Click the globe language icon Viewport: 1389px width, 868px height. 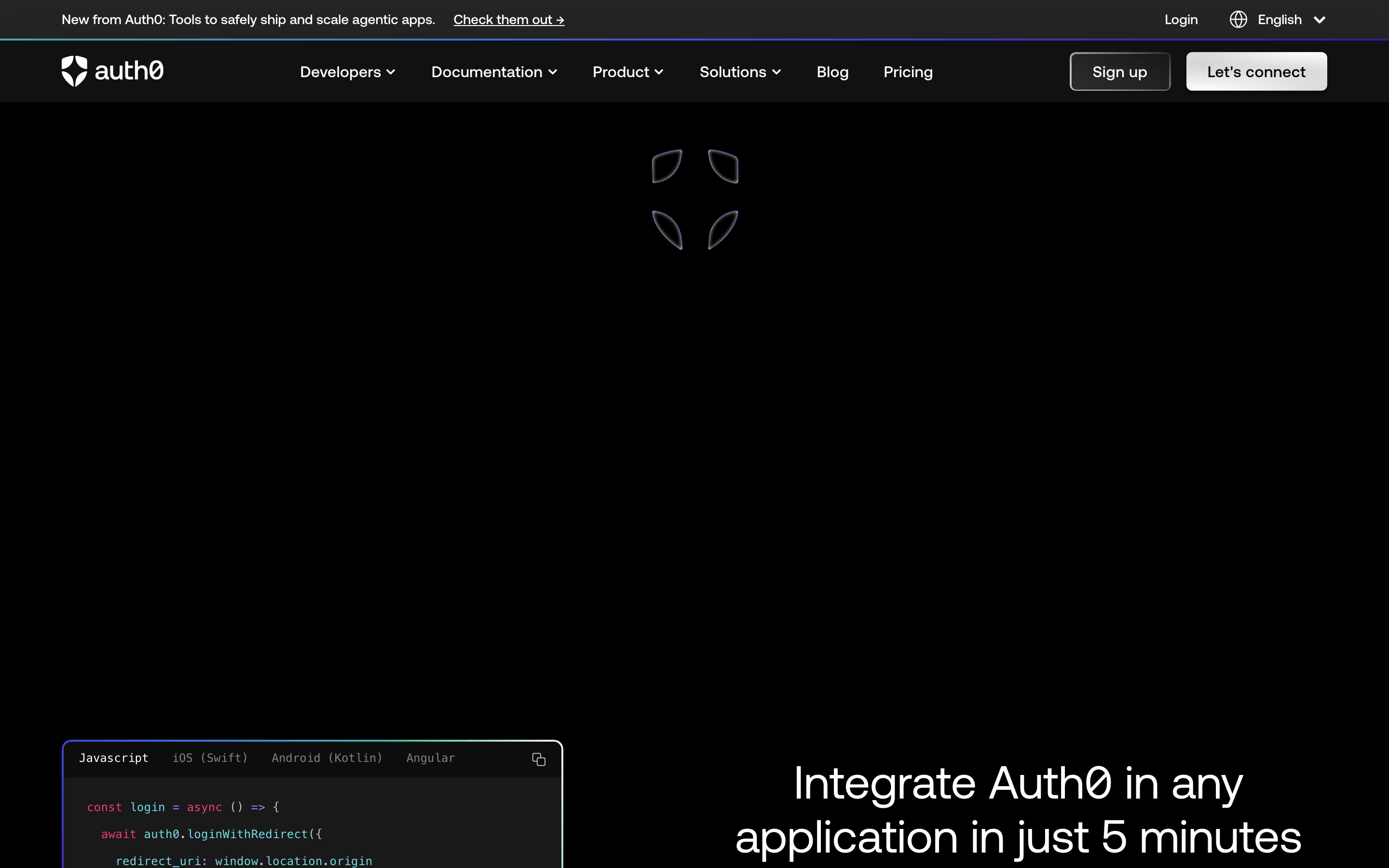[x=1238, y=19]
